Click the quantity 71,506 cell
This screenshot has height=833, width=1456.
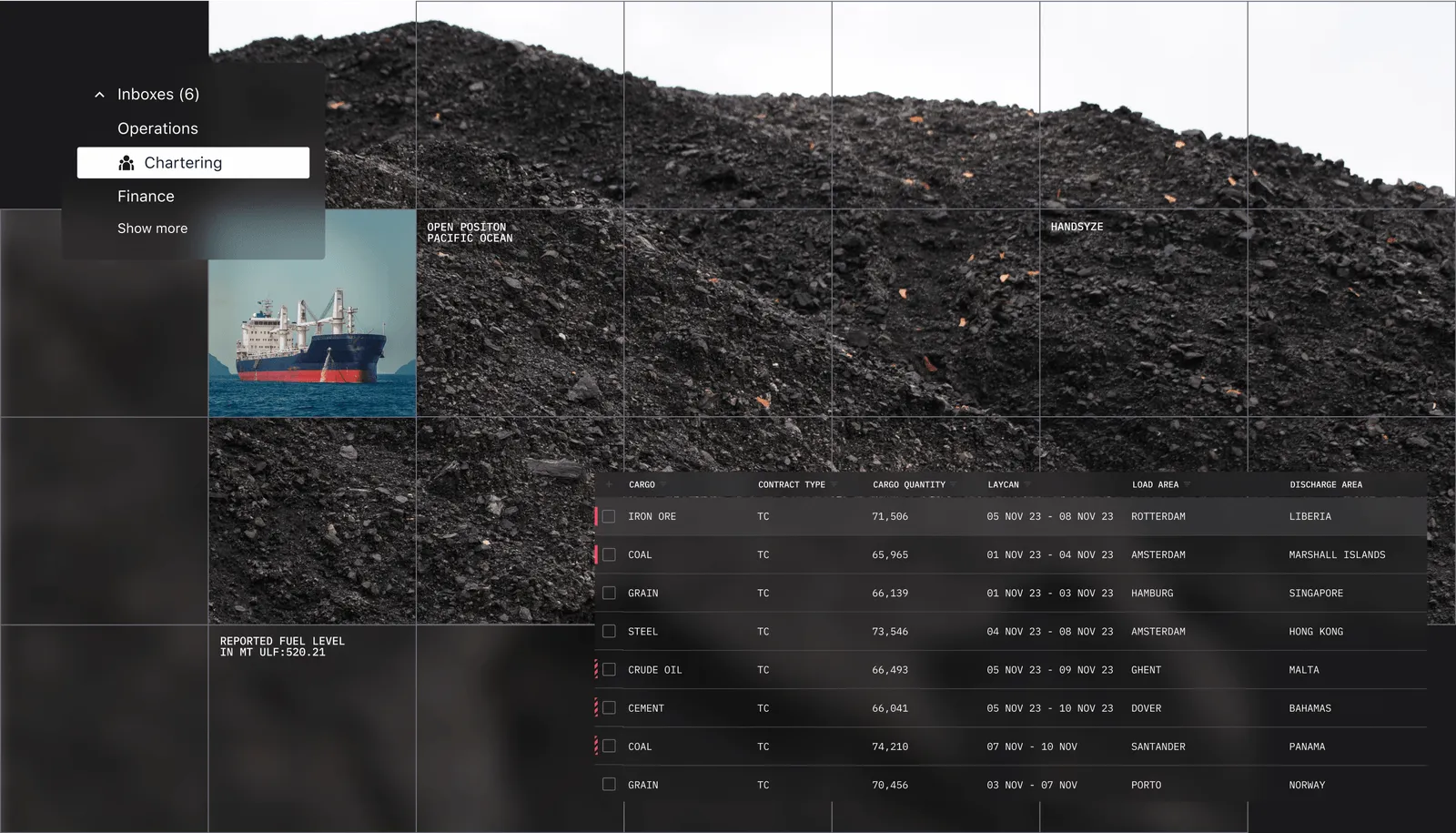point(890,516)
